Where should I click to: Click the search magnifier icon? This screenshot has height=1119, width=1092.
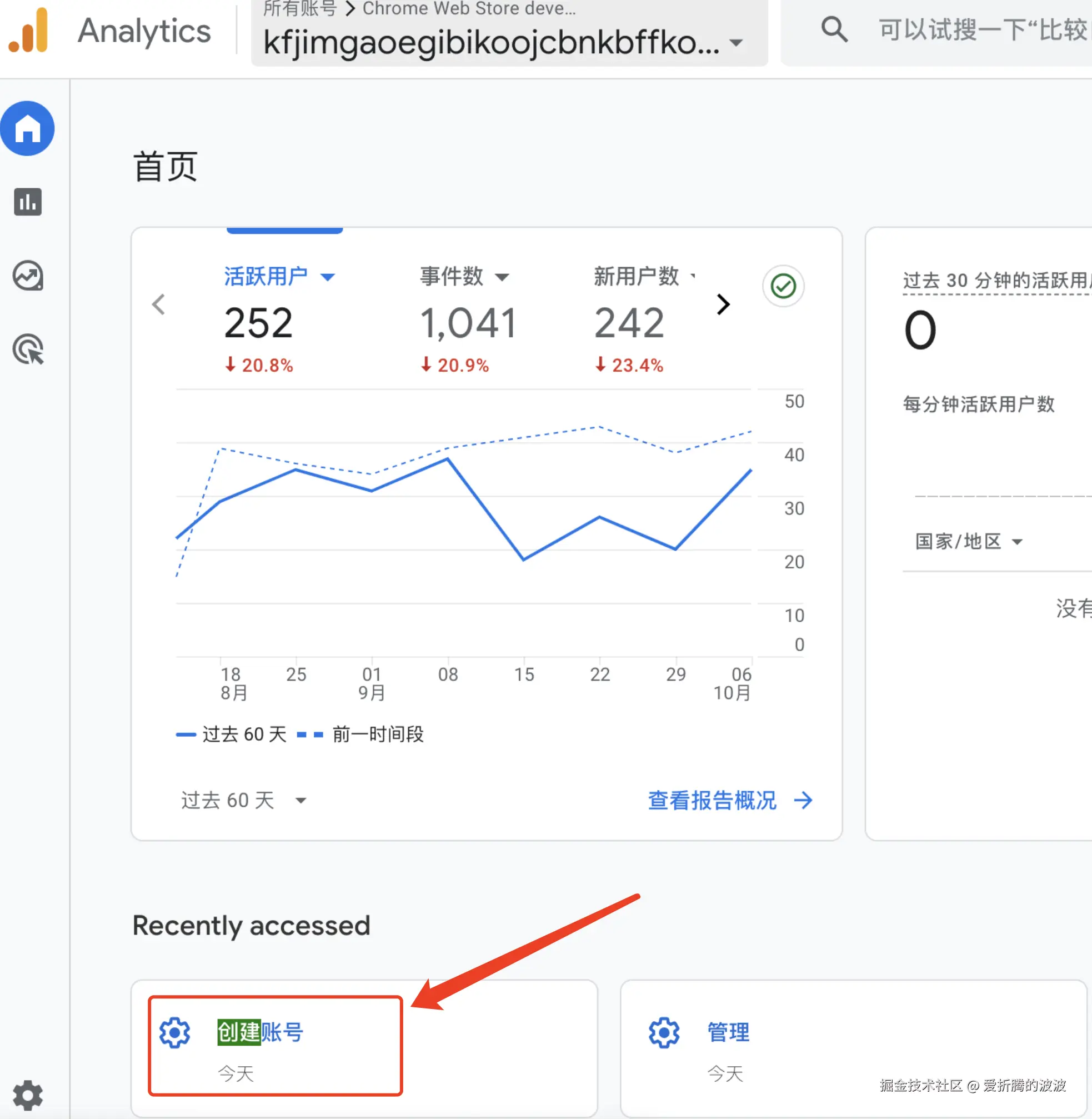(834, 29)
